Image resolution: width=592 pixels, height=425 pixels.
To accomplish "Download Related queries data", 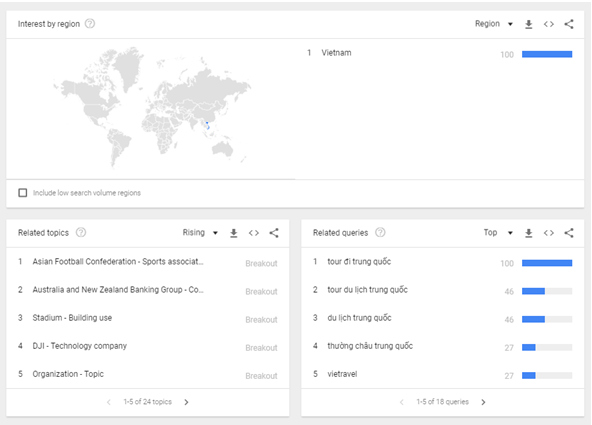I will tap(529, 233).
